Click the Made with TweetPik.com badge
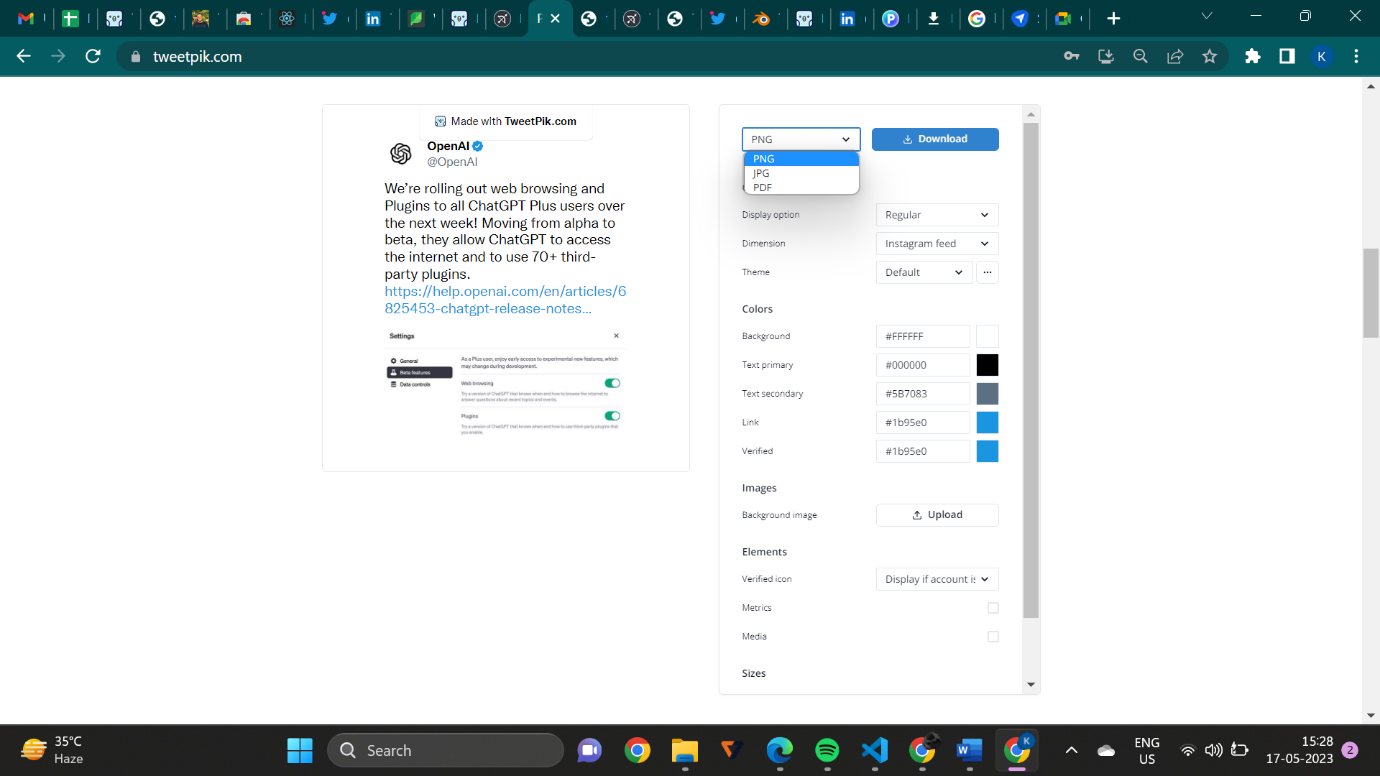1380x776 pixels. point(506,121)
